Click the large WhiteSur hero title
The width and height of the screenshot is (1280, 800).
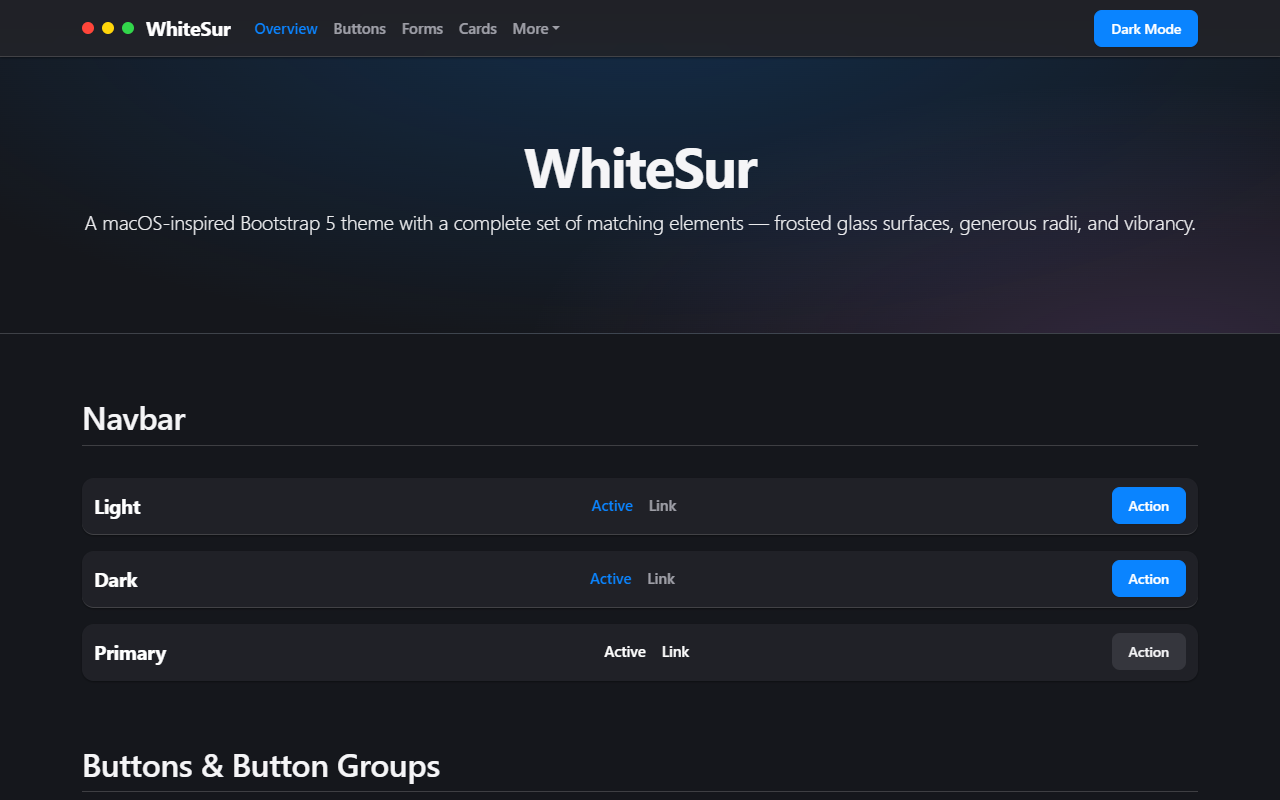coord(640,168)
